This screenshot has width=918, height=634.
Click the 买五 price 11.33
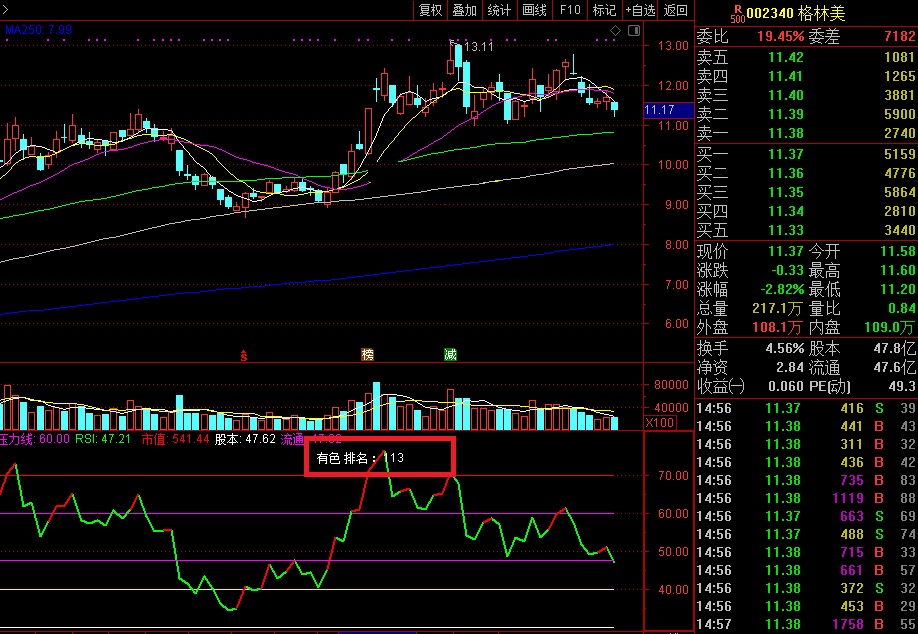pos(786,231)
